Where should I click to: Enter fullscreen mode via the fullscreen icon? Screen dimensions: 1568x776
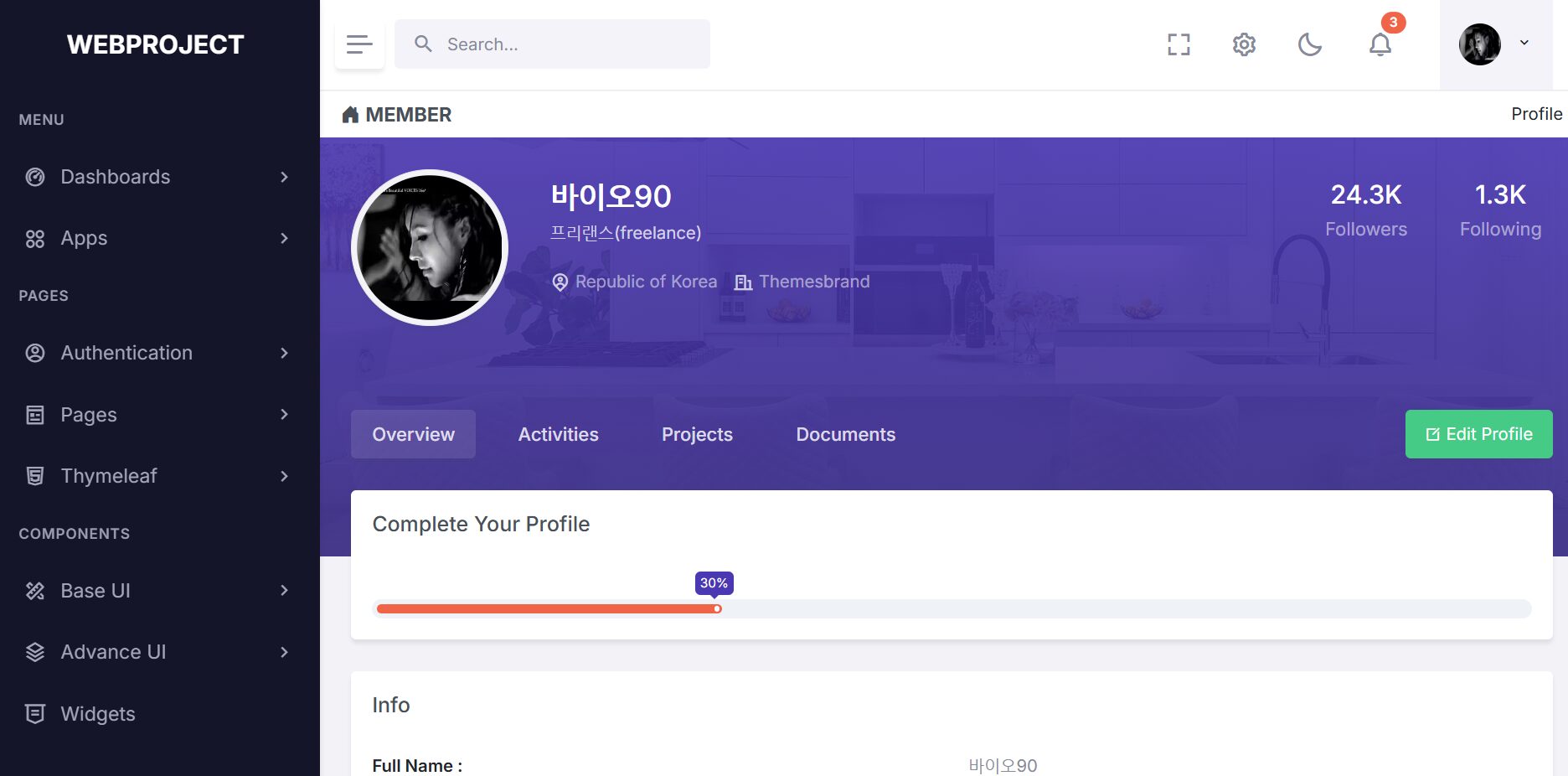point(1179,44)
